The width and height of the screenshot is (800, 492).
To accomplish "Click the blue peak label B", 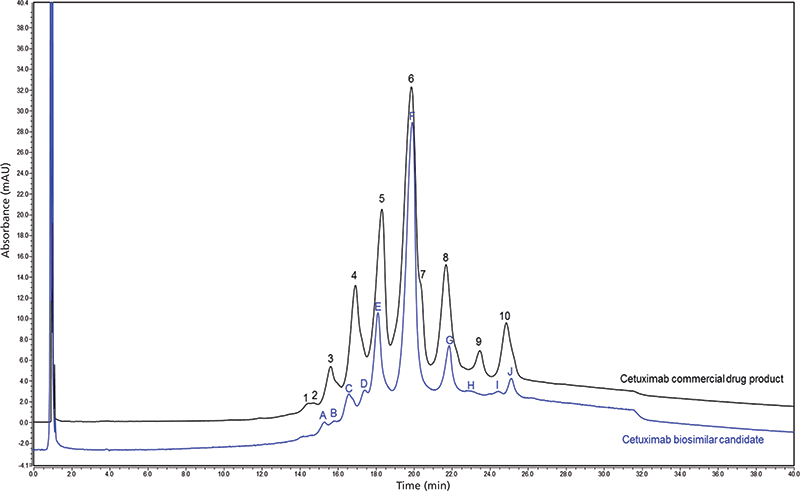I will coord(334,413).
